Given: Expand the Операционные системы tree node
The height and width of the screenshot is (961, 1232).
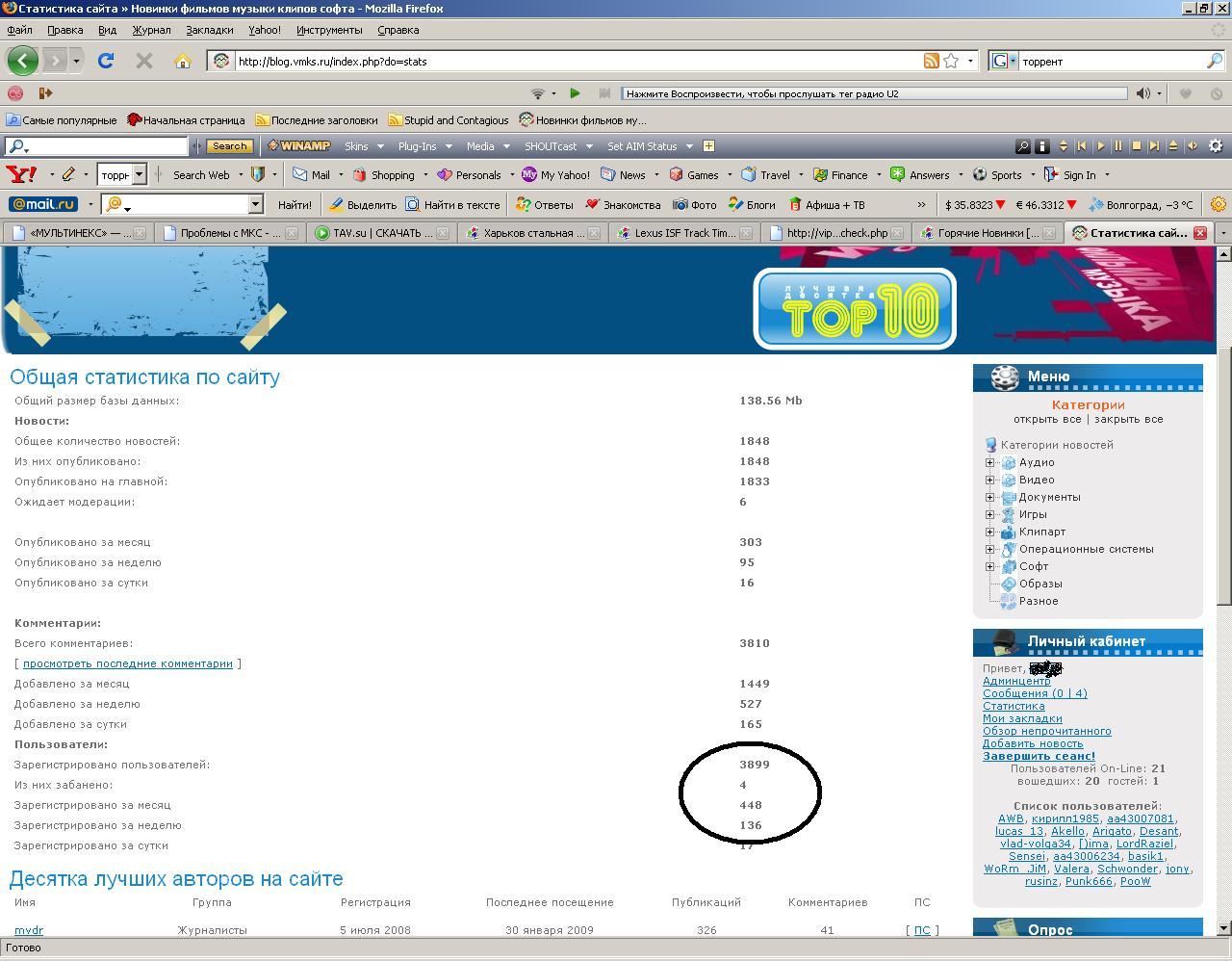Looking at the screenshot, I should (989, 549).
